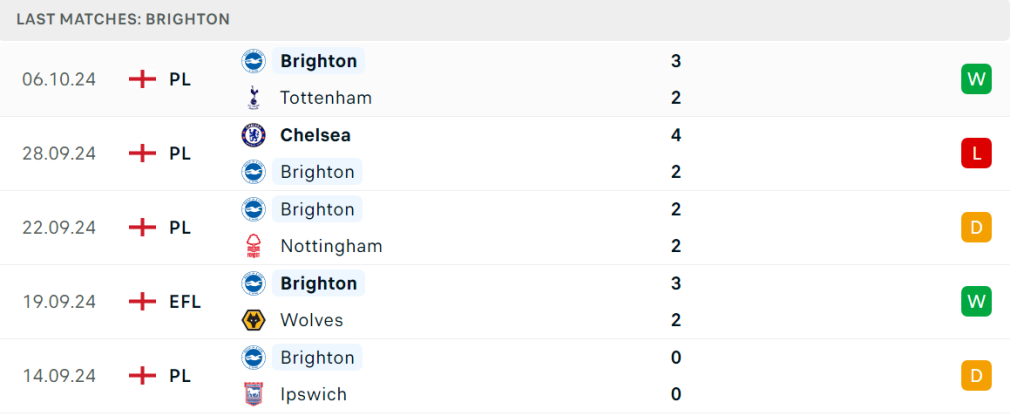The image size is (1024, 416).
Task: Click orange D badge for Nottingham match
Action: click(x=976, y=227)
